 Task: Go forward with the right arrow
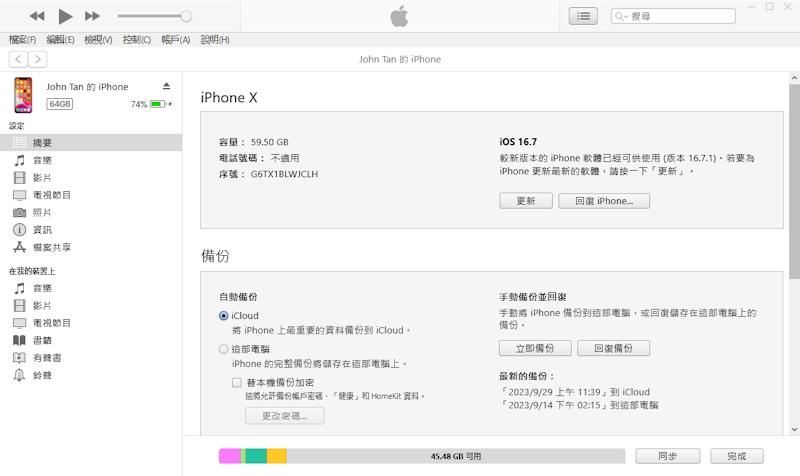(x=38, y=59)
